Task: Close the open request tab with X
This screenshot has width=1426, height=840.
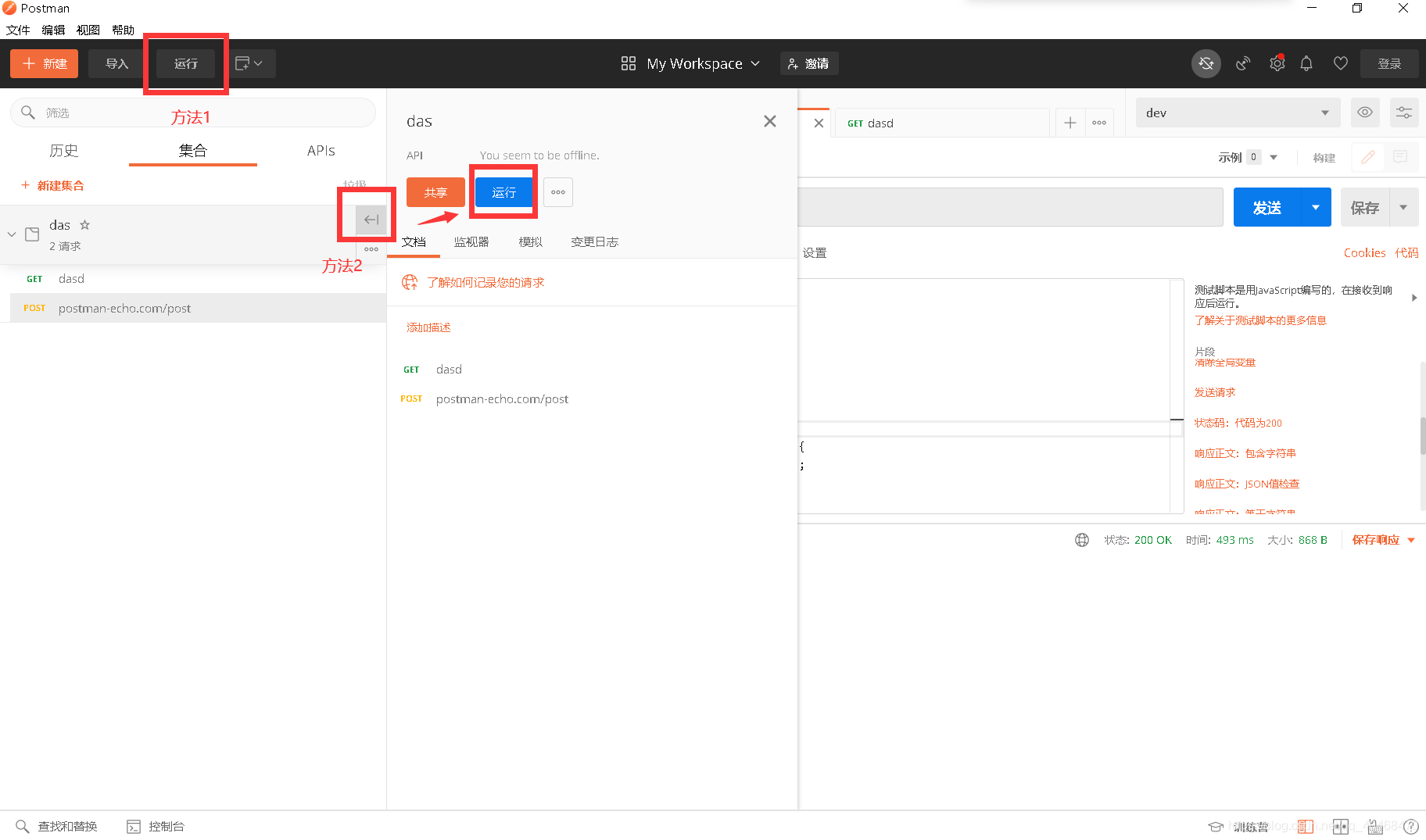Action: click(819, 123)
